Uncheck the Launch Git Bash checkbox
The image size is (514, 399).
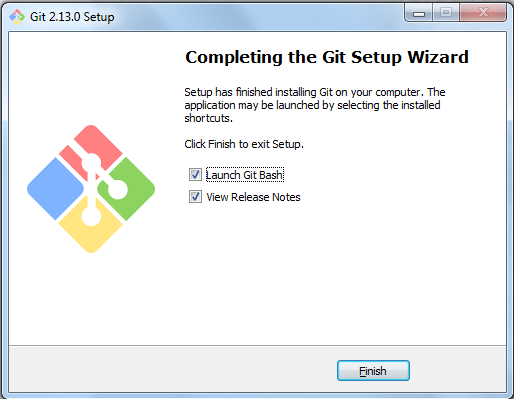point(195,175)
